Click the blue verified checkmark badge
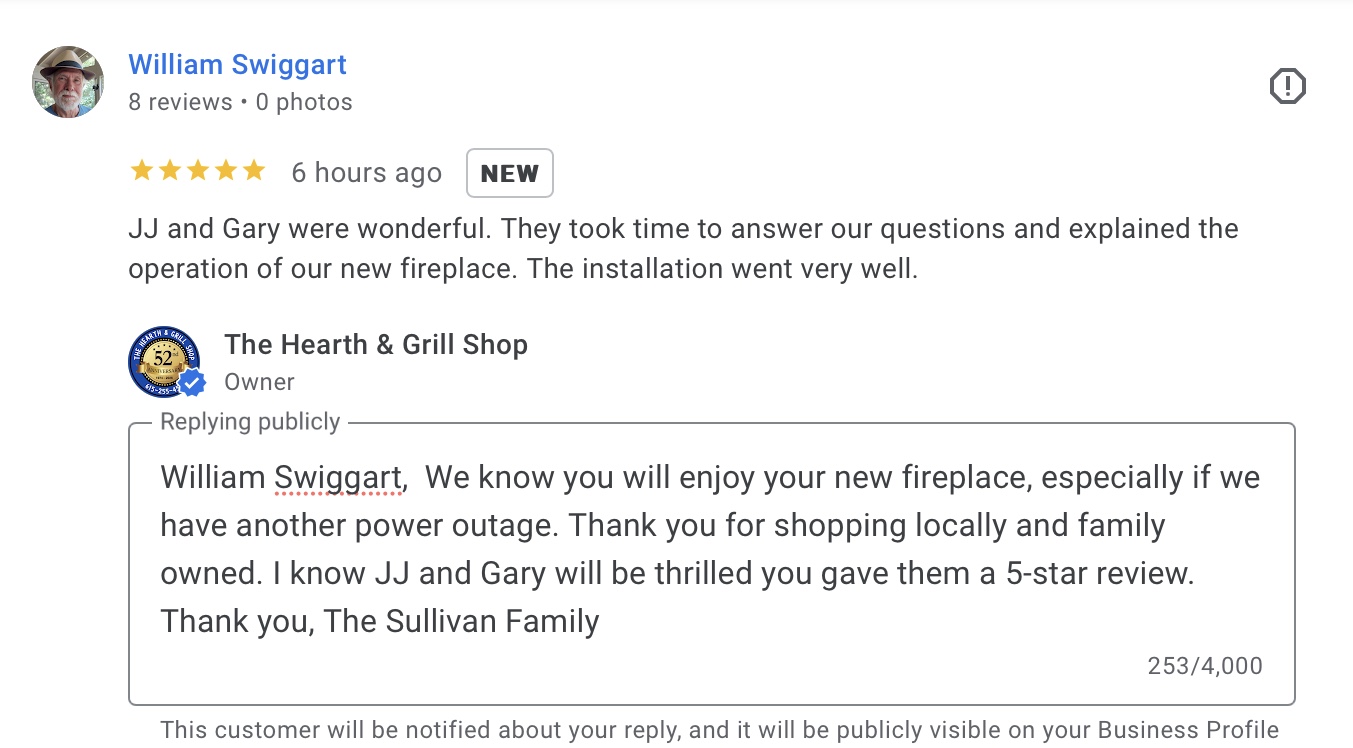The width and height of the screenshot is (1353, 748). pos(192,383)
